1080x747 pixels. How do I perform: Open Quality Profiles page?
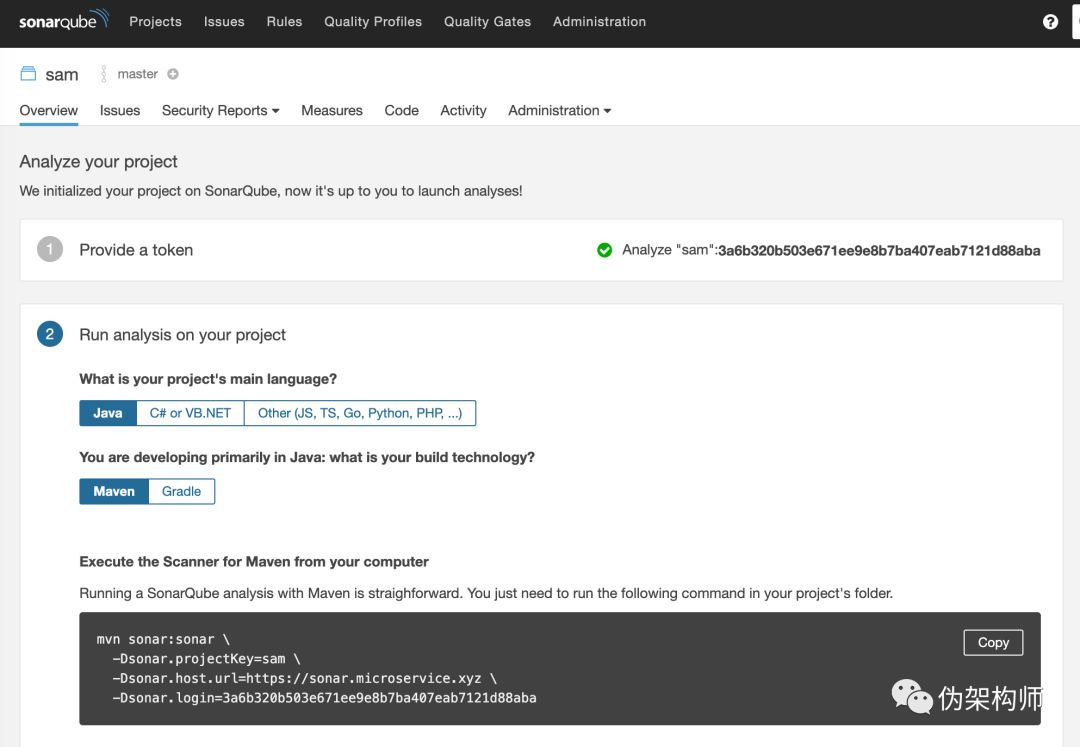373,21
